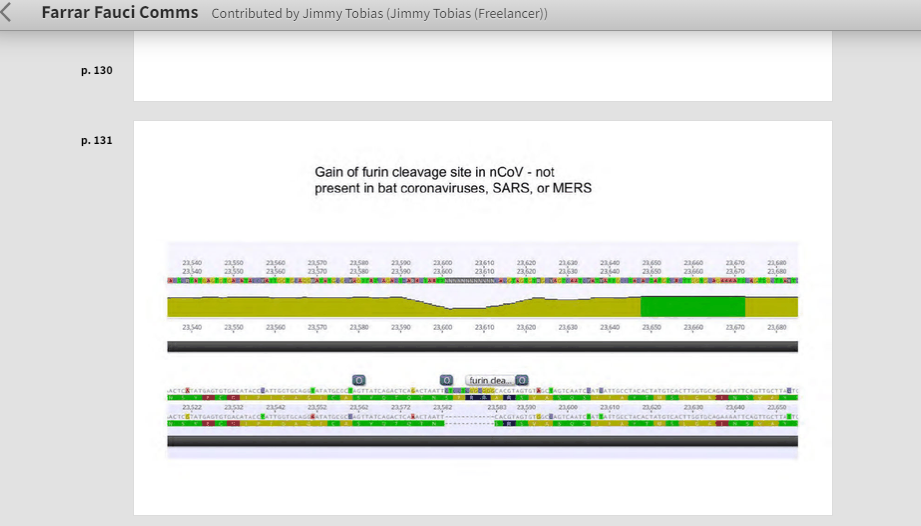
Task: Click the blank page 130 sheet
Action: click(x=482, y=72)
